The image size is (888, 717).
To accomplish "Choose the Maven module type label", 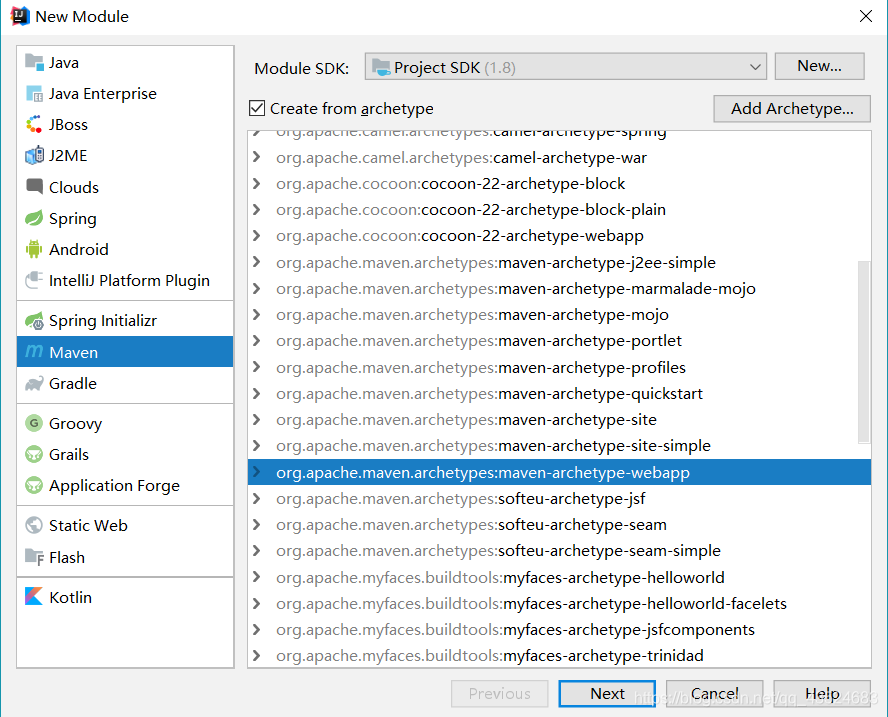I will coord(74,352).
